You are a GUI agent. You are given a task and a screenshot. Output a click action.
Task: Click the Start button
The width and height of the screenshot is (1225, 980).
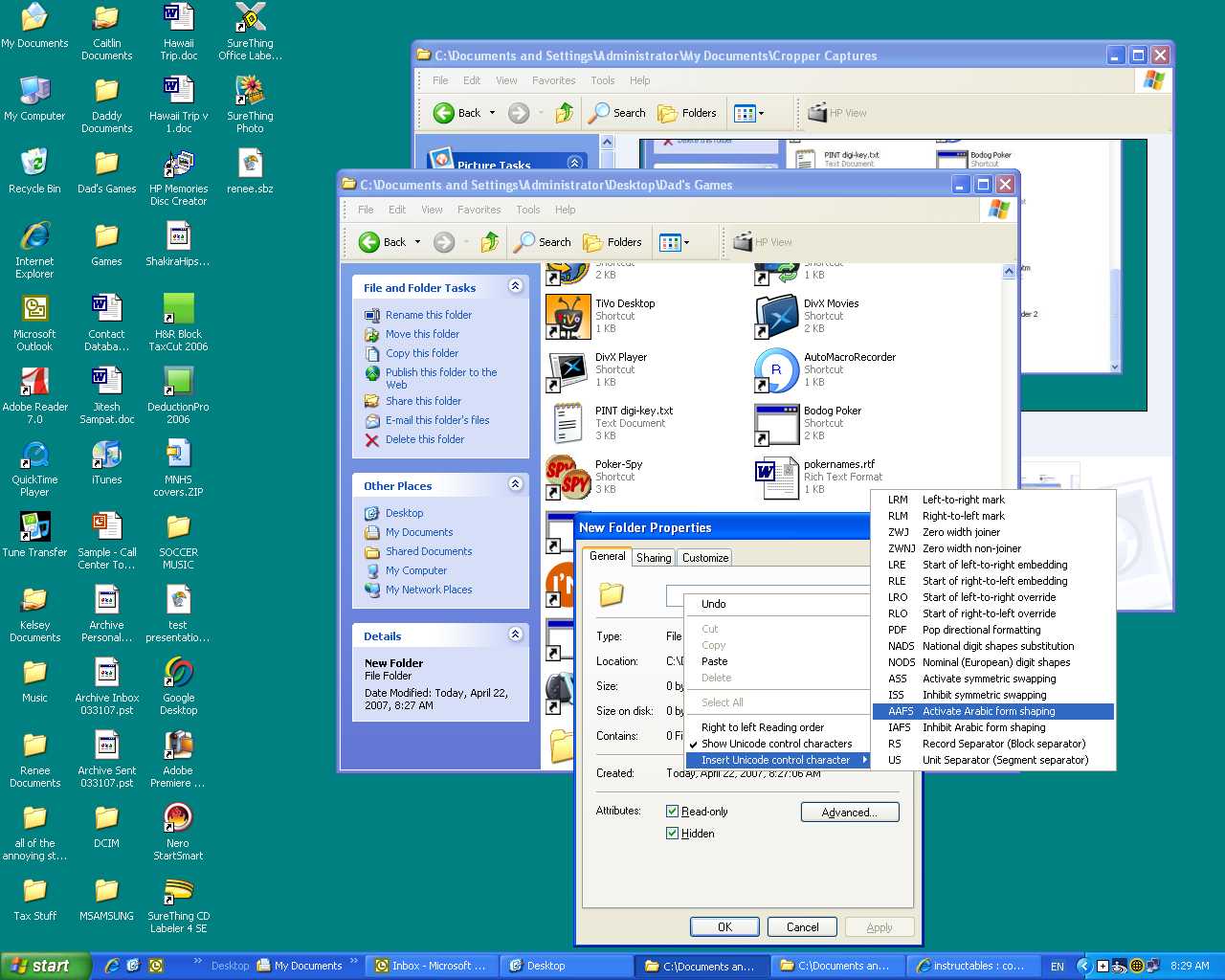44,966
